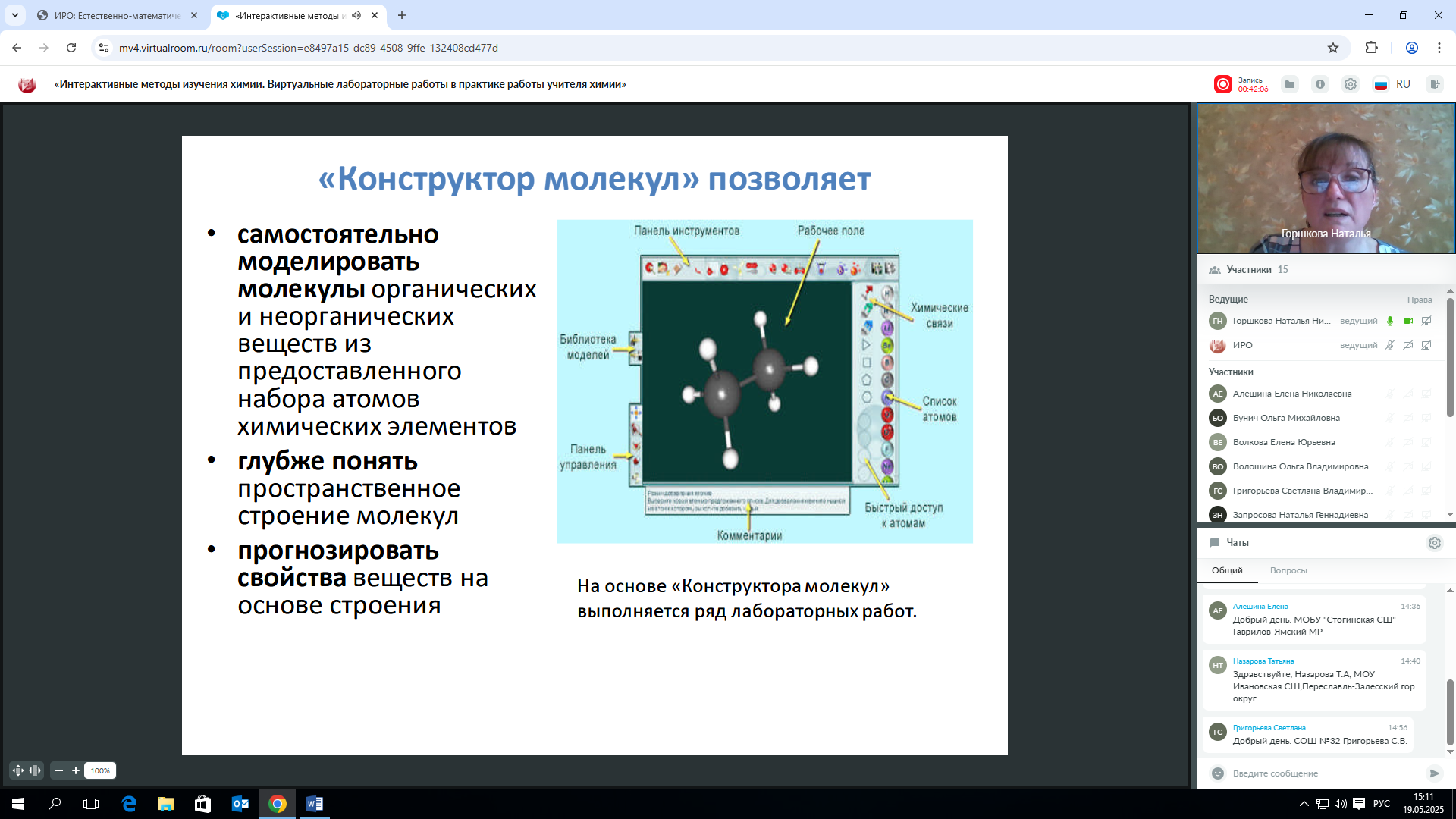1456x819 pixels.
Task: Select participant Запросова Наталья Геннадиевна
Action: click(x=1301, y=515)
